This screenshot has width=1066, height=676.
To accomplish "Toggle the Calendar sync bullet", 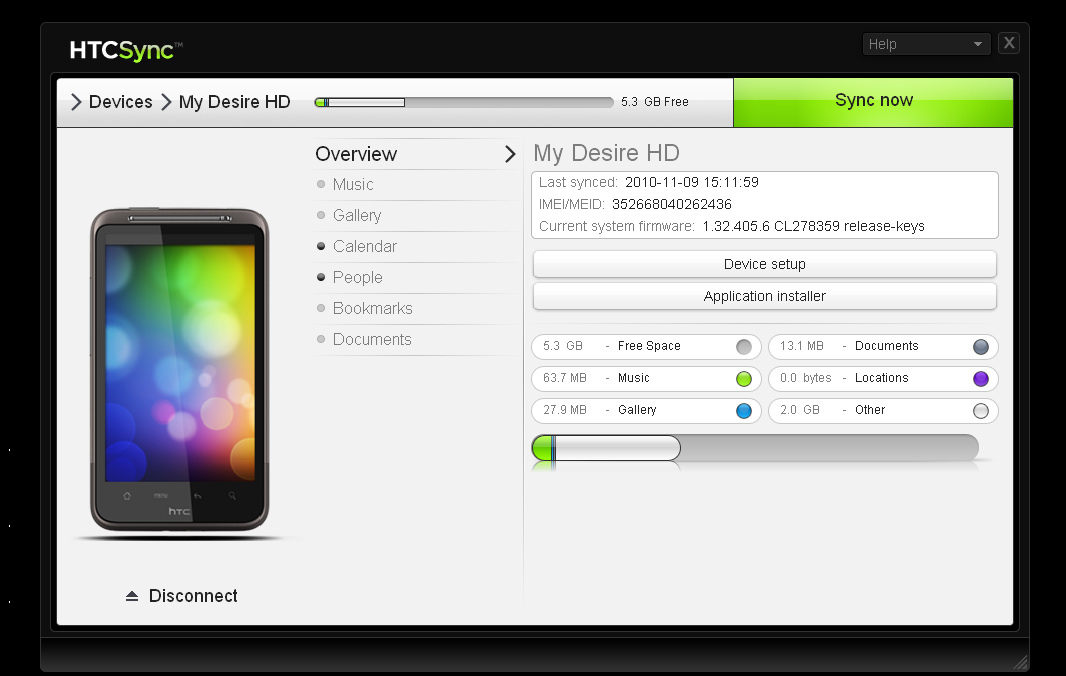I will coord(321,246).
